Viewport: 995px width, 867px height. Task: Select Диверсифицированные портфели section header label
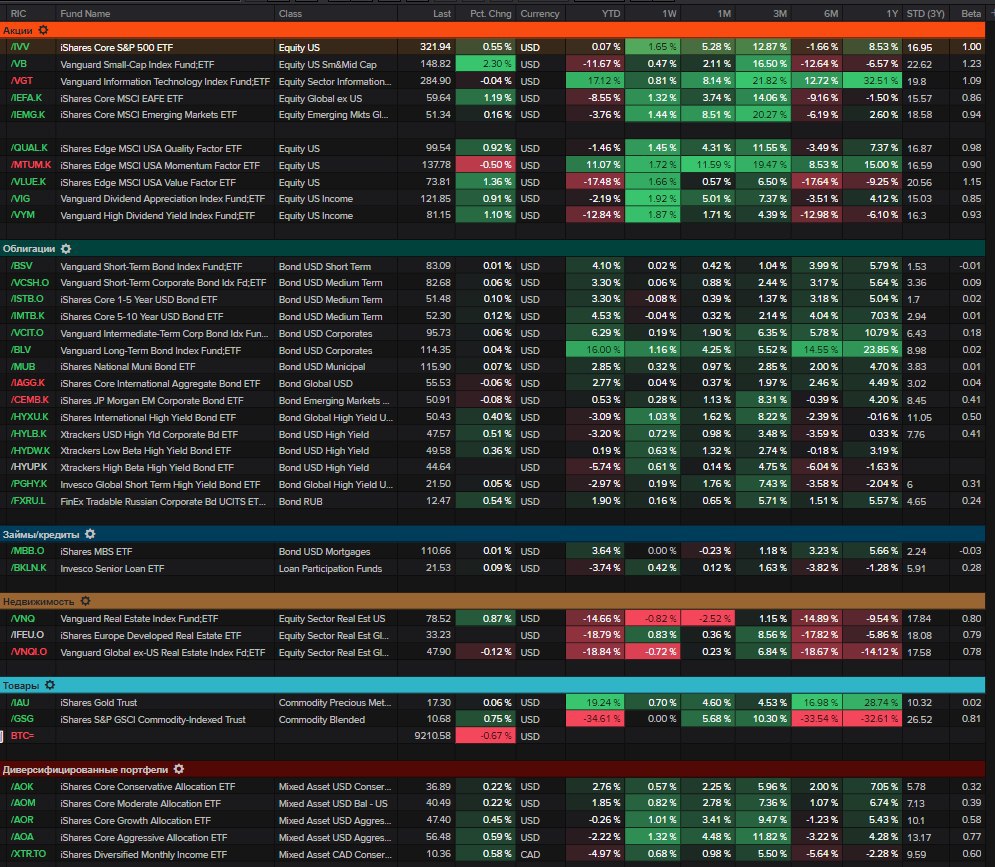86,769
